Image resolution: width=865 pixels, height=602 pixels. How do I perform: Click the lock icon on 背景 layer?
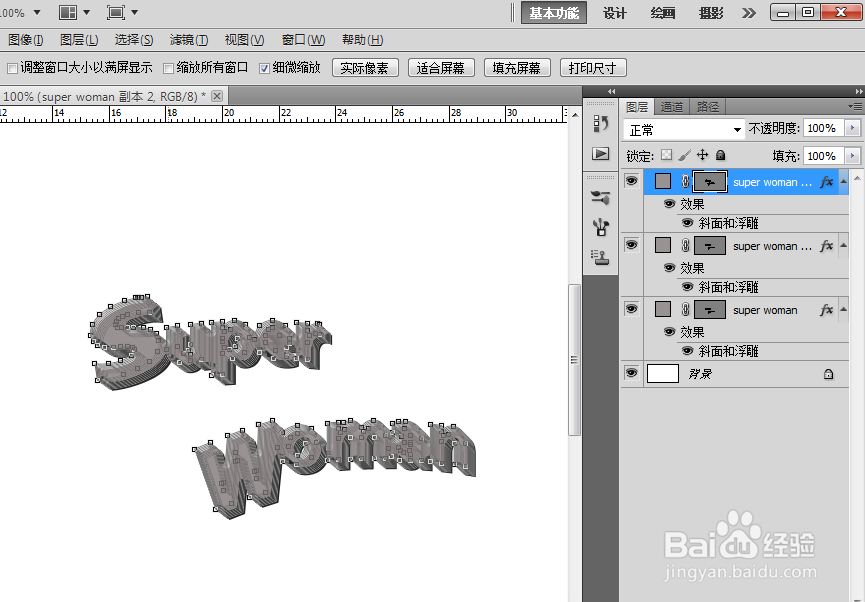point(828,374)
